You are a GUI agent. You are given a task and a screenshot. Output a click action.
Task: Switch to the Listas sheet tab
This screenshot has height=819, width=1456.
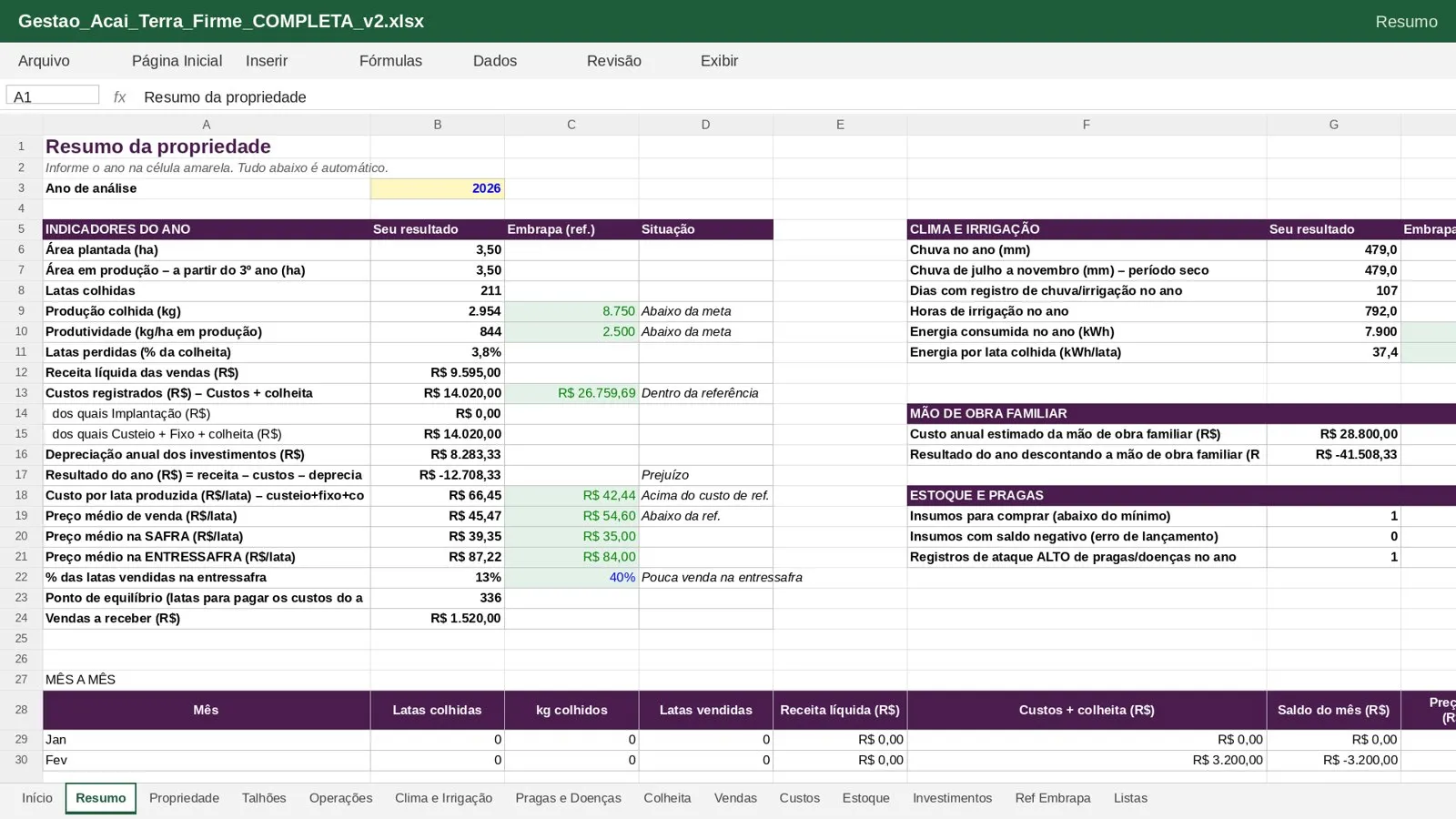tap(1130, 798)
